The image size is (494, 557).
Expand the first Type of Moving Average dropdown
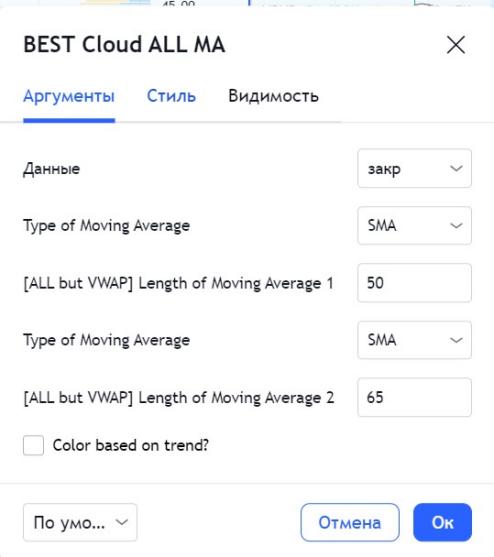pyautogui.click(x=414, y=226)
